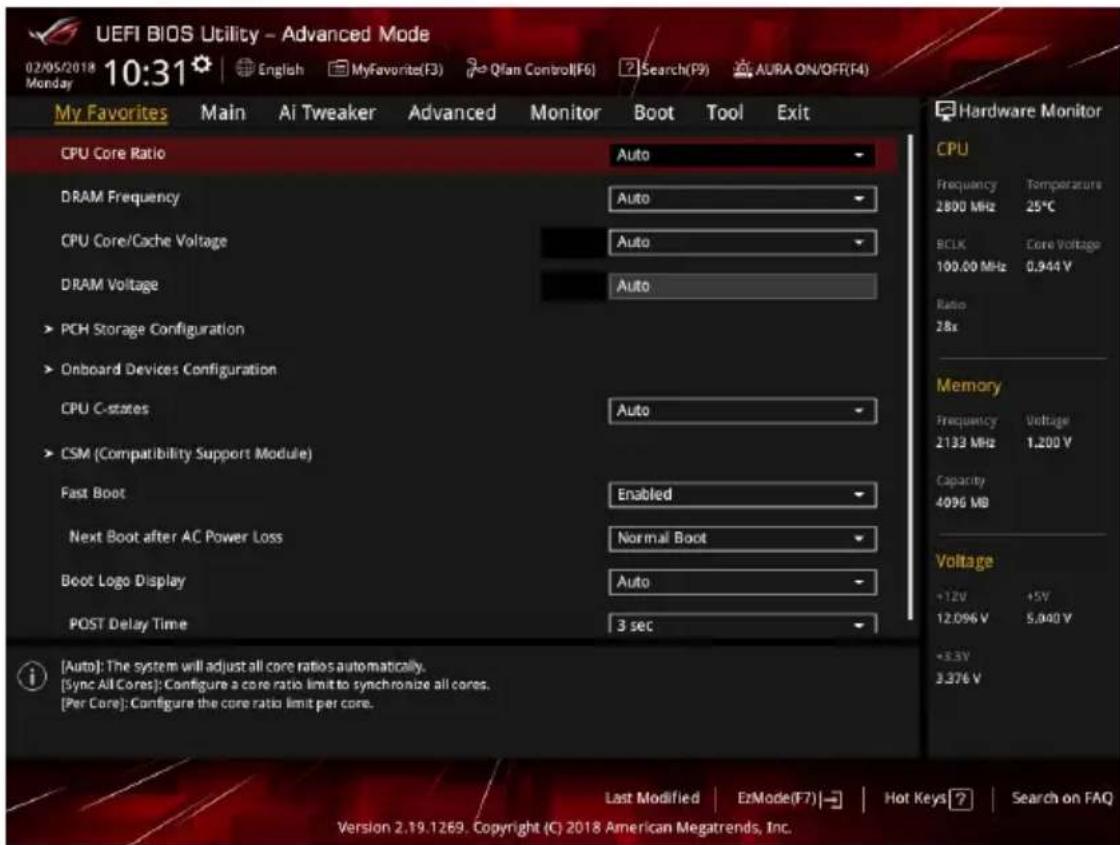Open the CPU C-states dropdown
Image resolution: width=1120 pixels, height=845 pixels.
click(x=742, y=411)
